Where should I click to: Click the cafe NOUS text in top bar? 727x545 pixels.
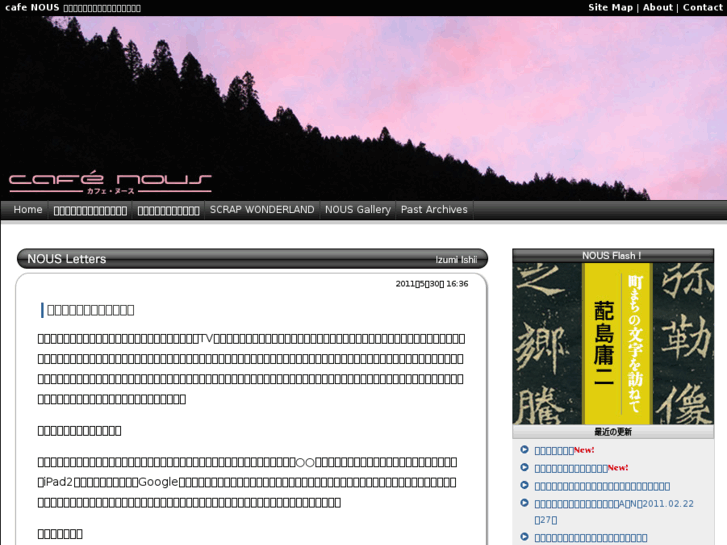coord(32,7)
